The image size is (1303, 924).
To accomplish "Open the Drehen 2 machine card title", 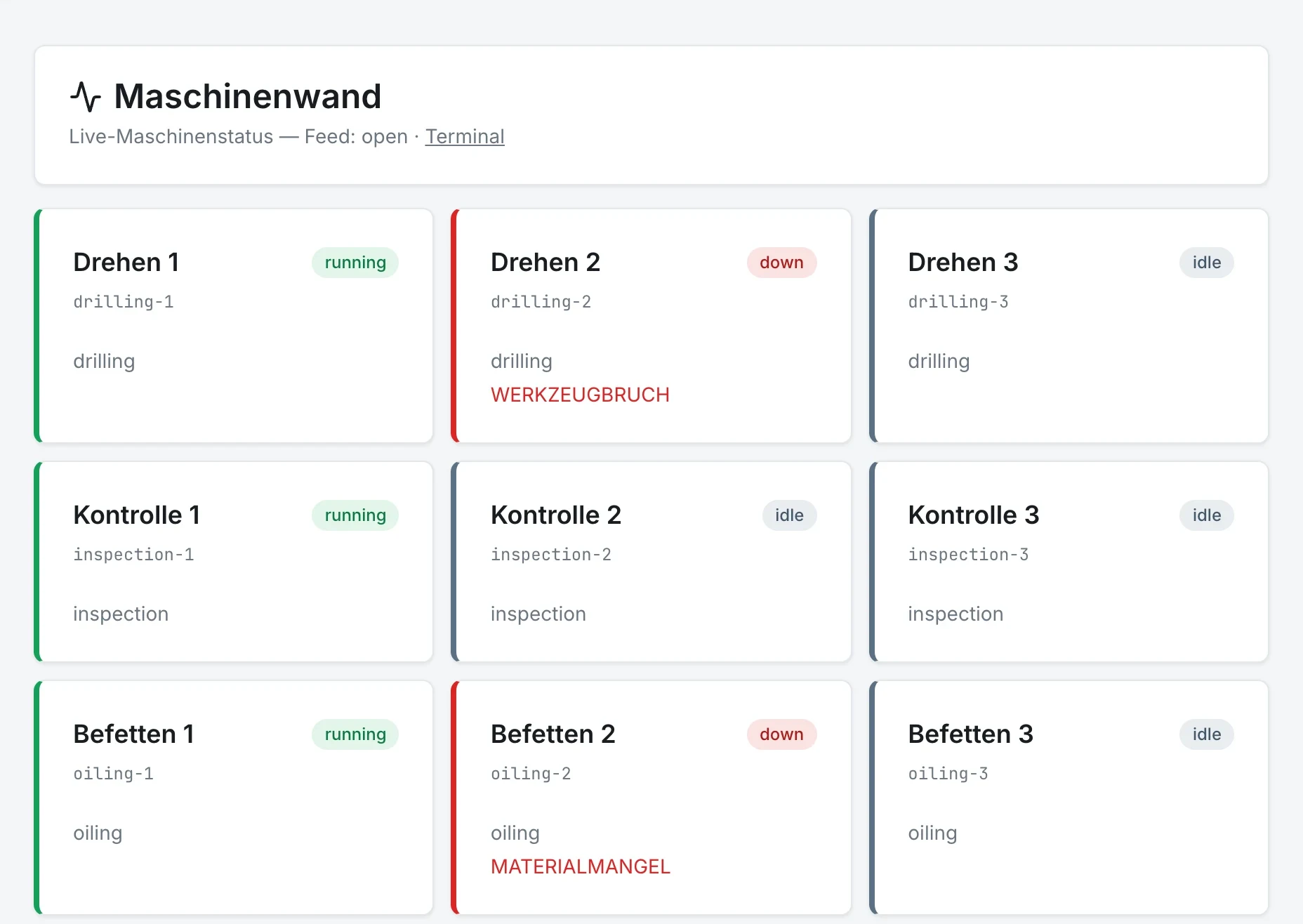I will pos(545,263).
